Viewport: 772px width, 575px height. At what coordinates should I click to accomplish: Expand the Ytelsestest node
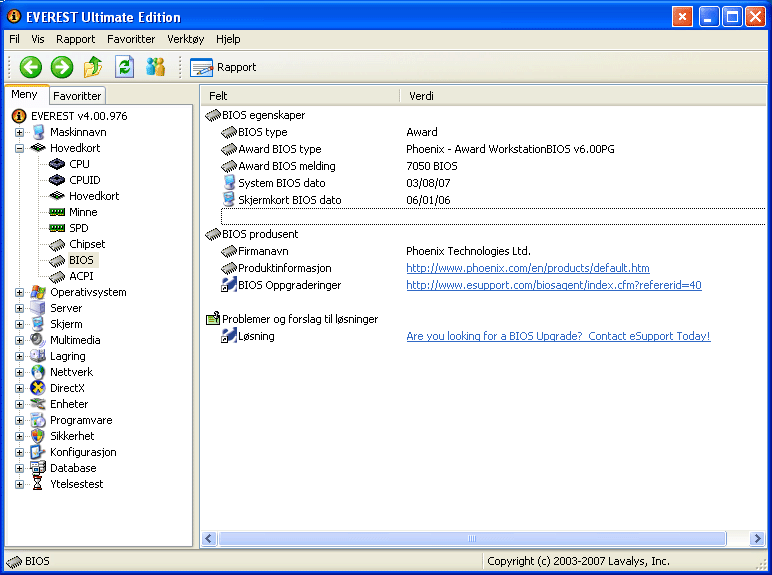pos(19,484)
